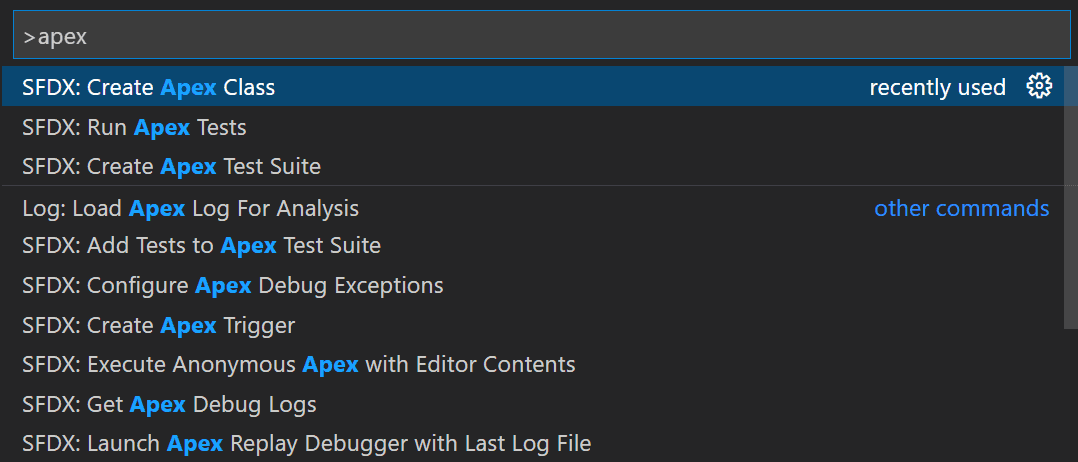Open Log: Load Apex Log For Analysis

pos(533,208)
